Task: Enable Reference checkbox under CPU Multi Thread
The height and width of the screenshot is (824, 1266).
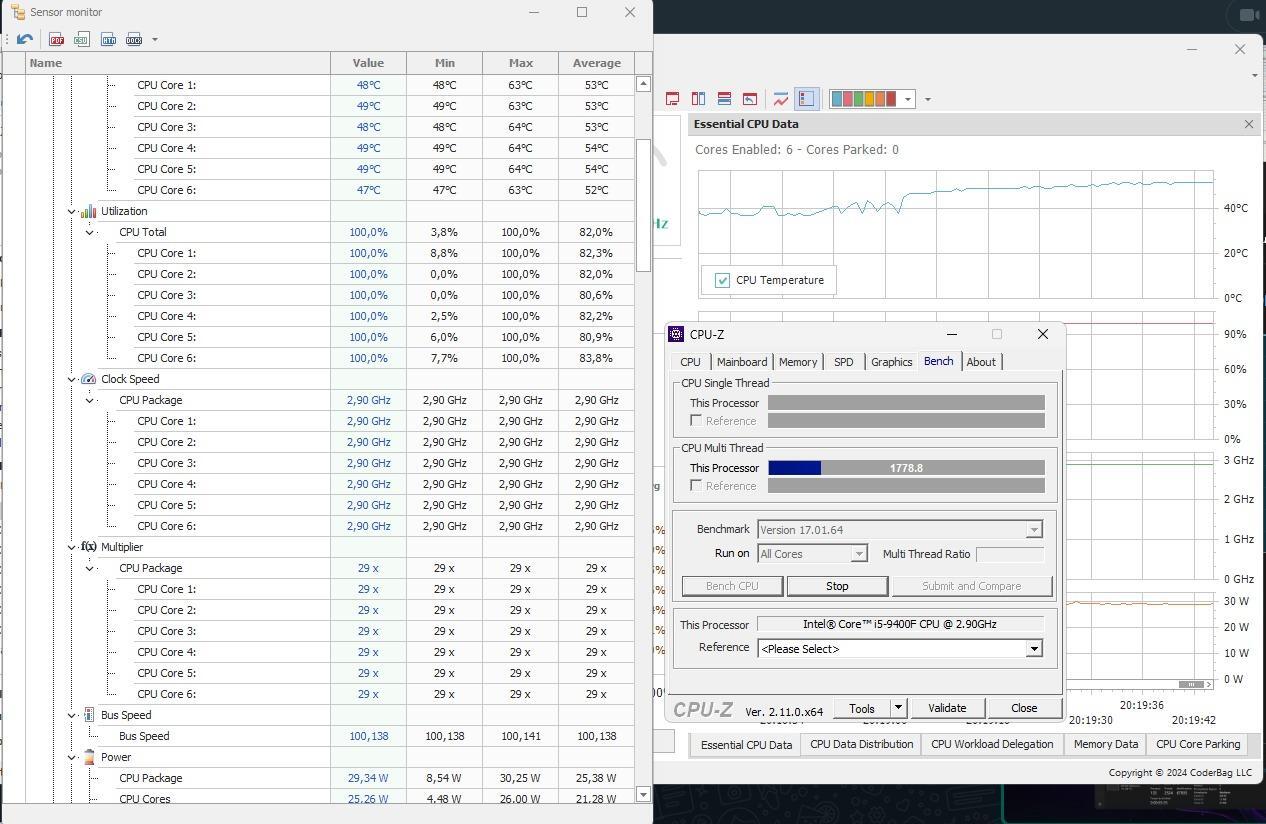Action: (696, 486)
